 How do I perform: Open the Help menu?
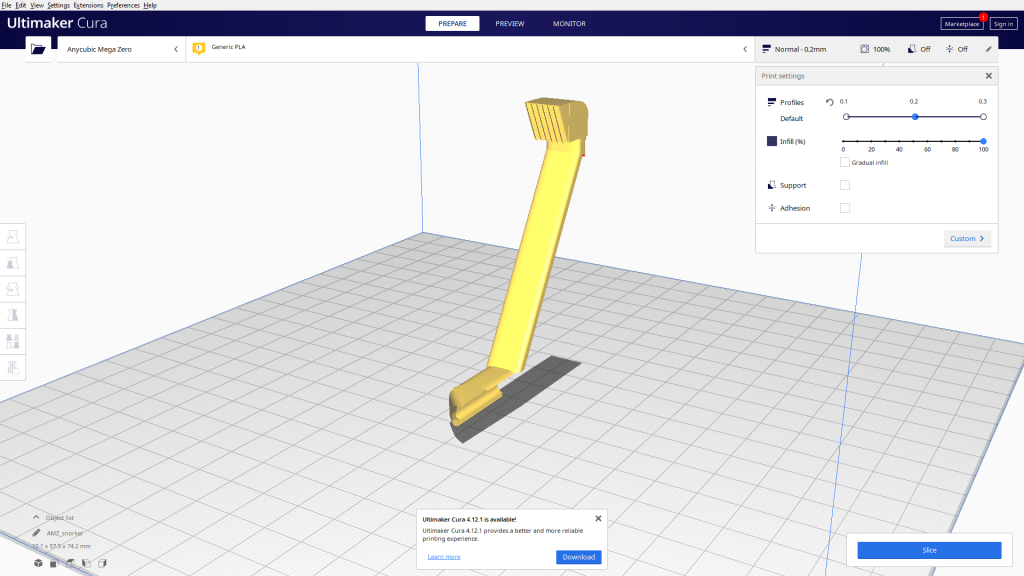coord(150,5)
